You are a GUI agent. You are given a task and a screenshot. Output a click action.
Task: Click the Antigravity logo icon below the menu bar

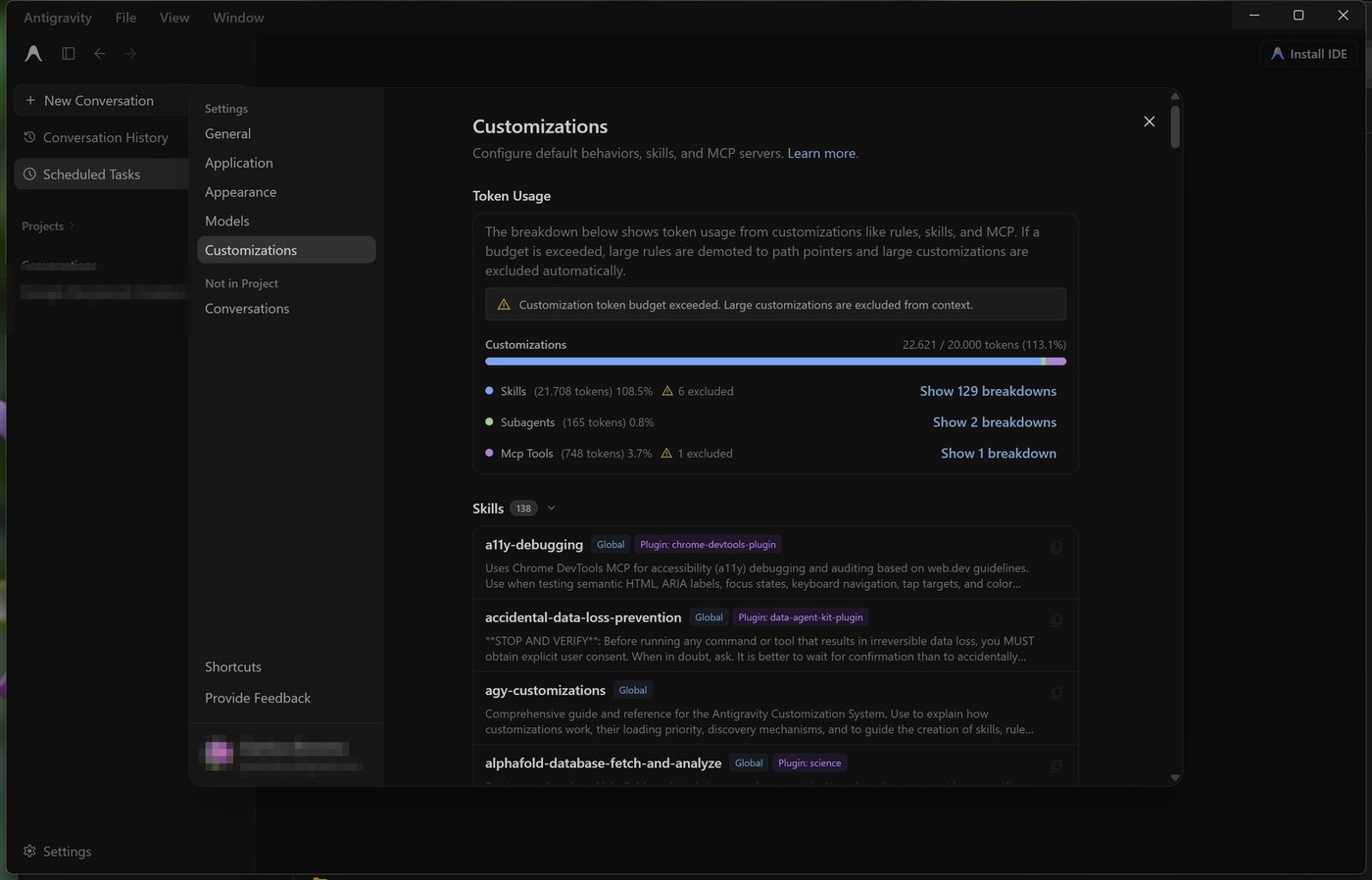pos(33,54)
